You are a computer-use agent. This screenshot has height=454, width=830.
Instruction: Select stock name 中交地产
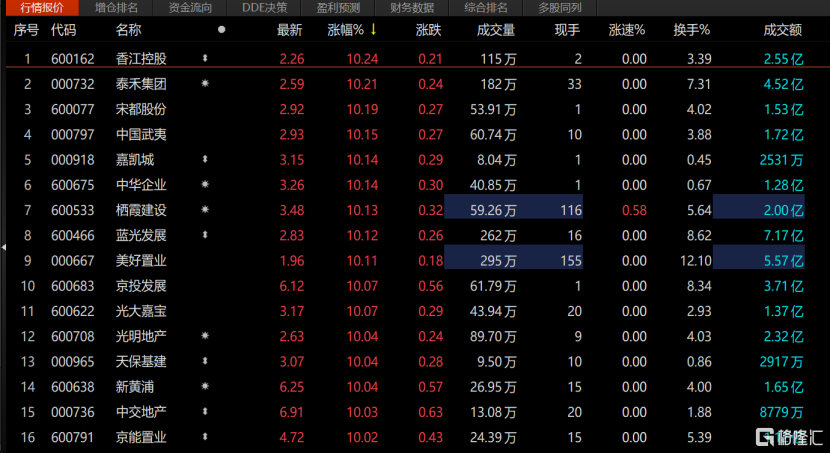click(x=141, y=412)
